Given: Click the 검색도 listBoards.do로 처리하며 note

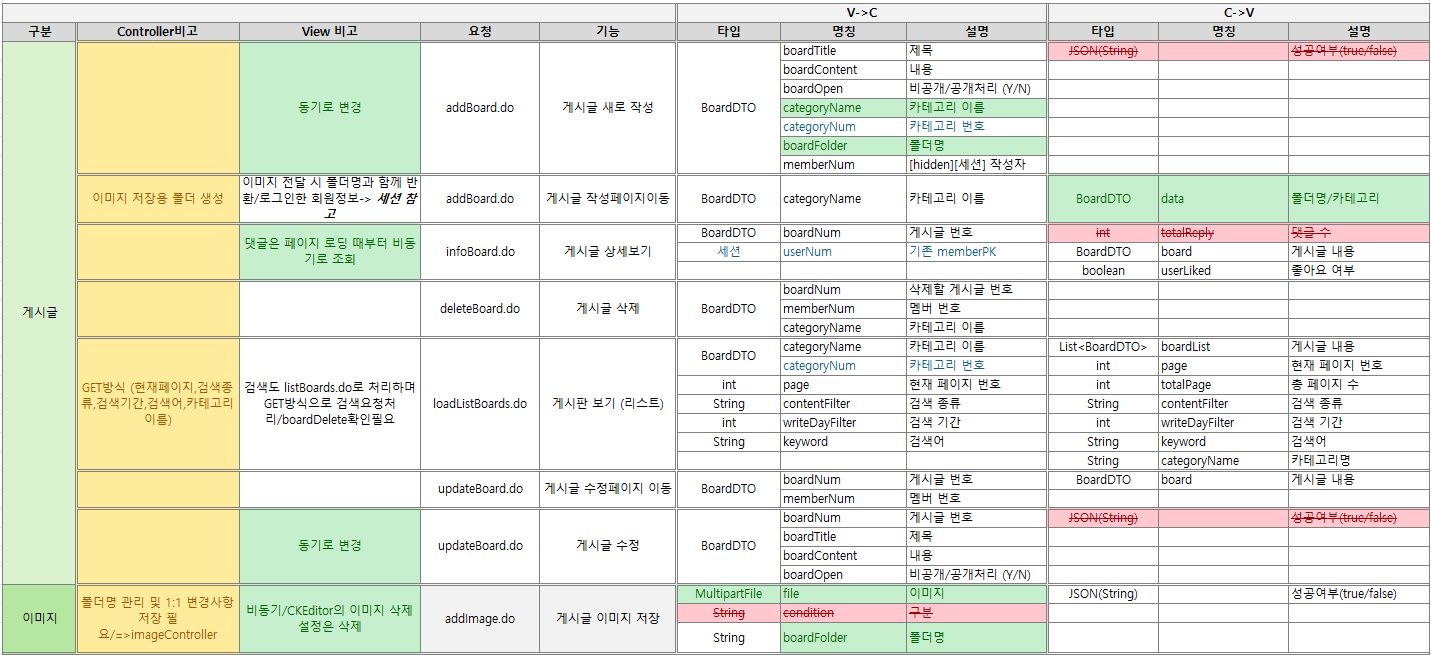Looking at the screenshot, I should coord(329,404).
